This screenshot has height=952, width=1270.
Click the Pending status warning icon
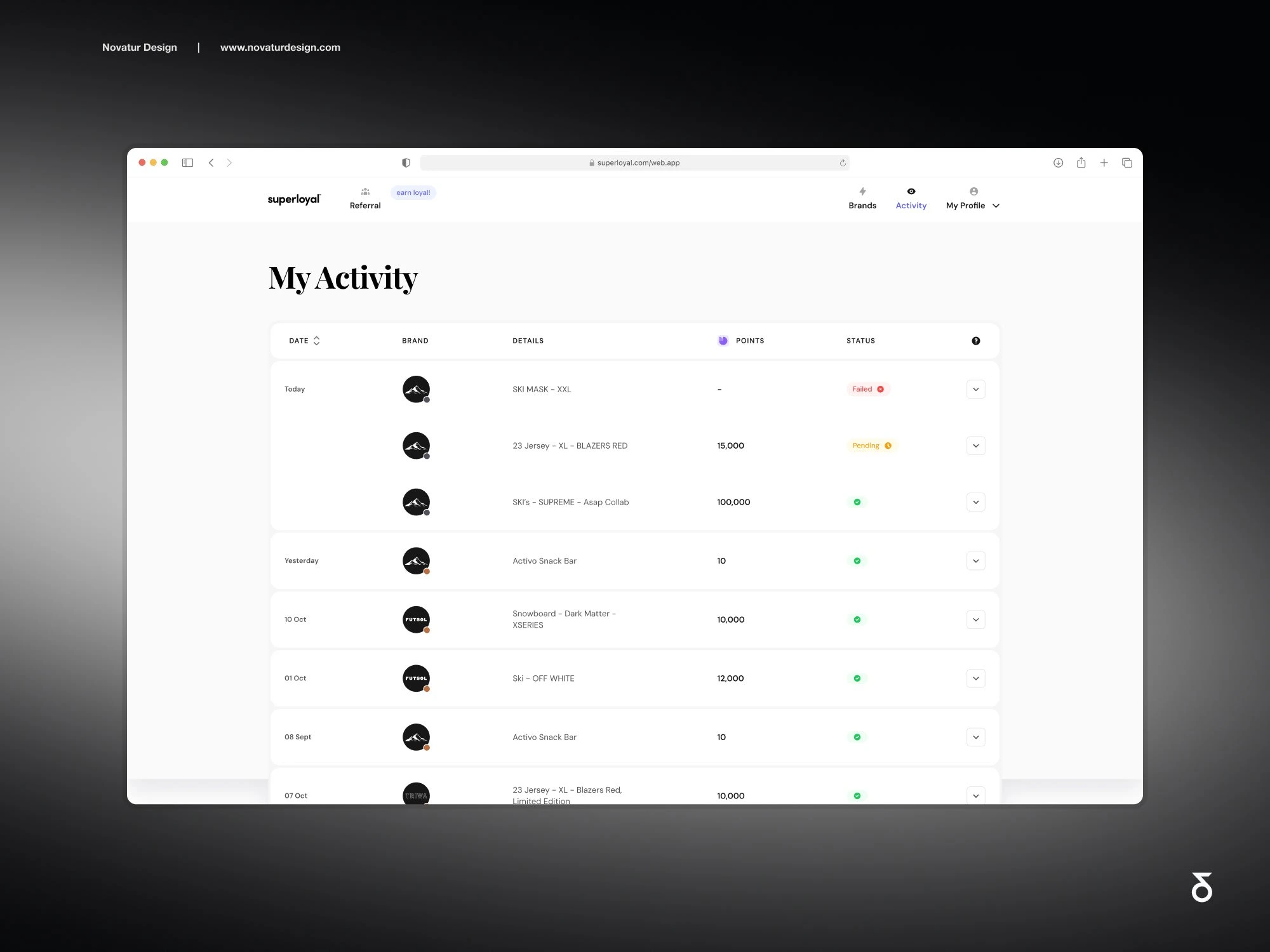pyautogui.click(x=886, y=445)
